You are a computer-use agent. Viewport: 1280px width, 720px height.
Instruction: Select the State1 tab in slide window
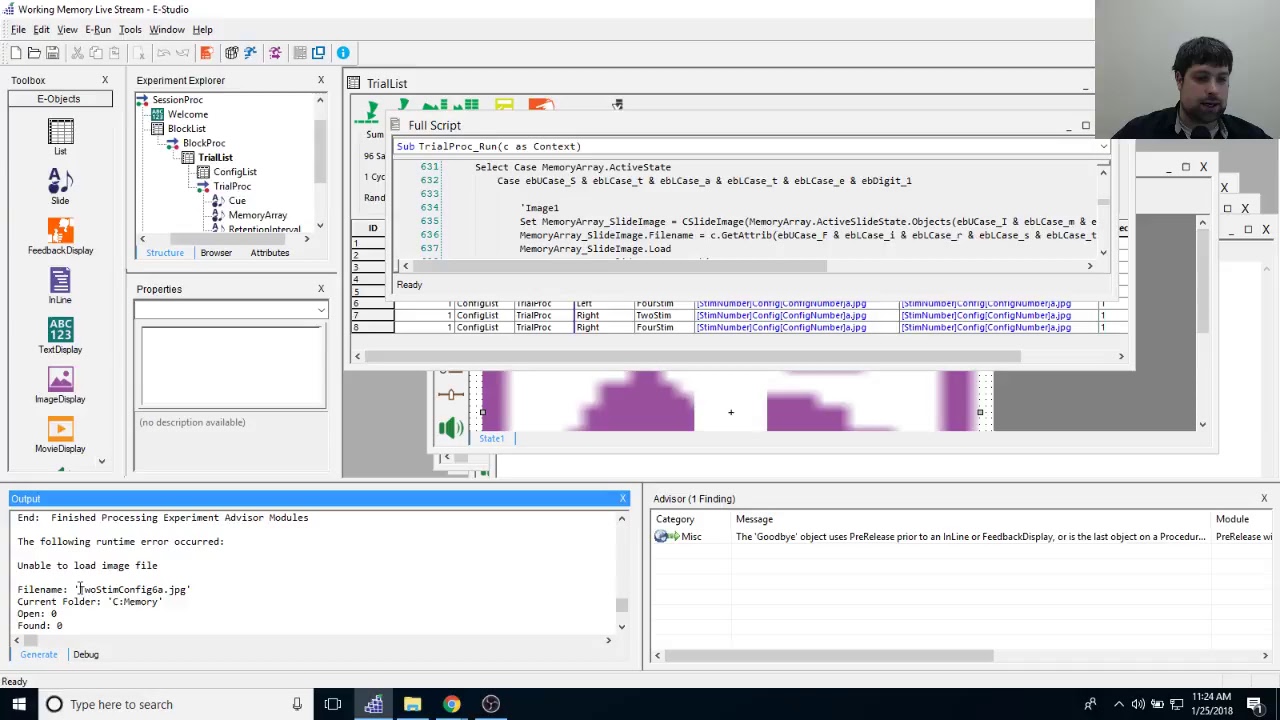point(491,439)
